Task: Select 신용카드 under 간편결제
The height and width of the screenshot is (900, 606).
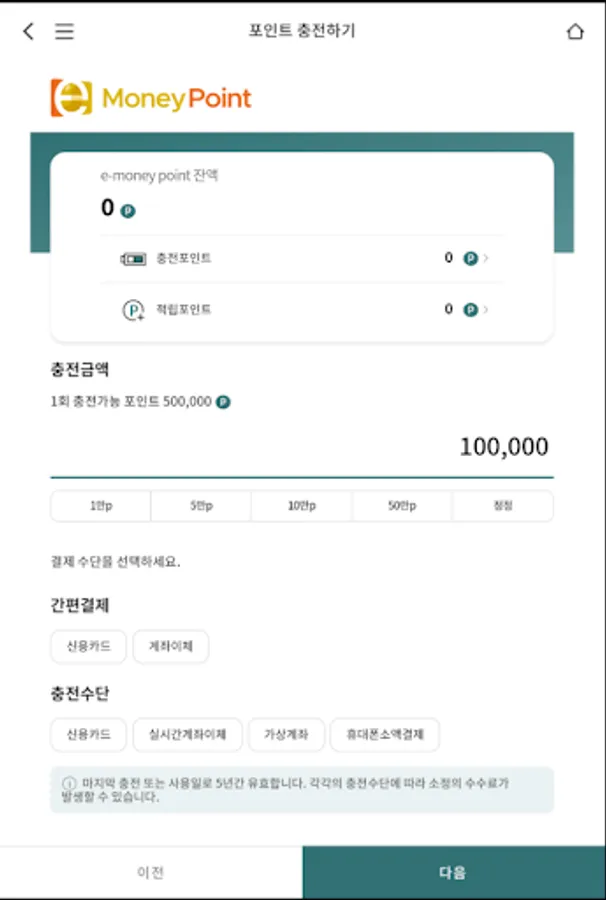Action: coord(89,646)
